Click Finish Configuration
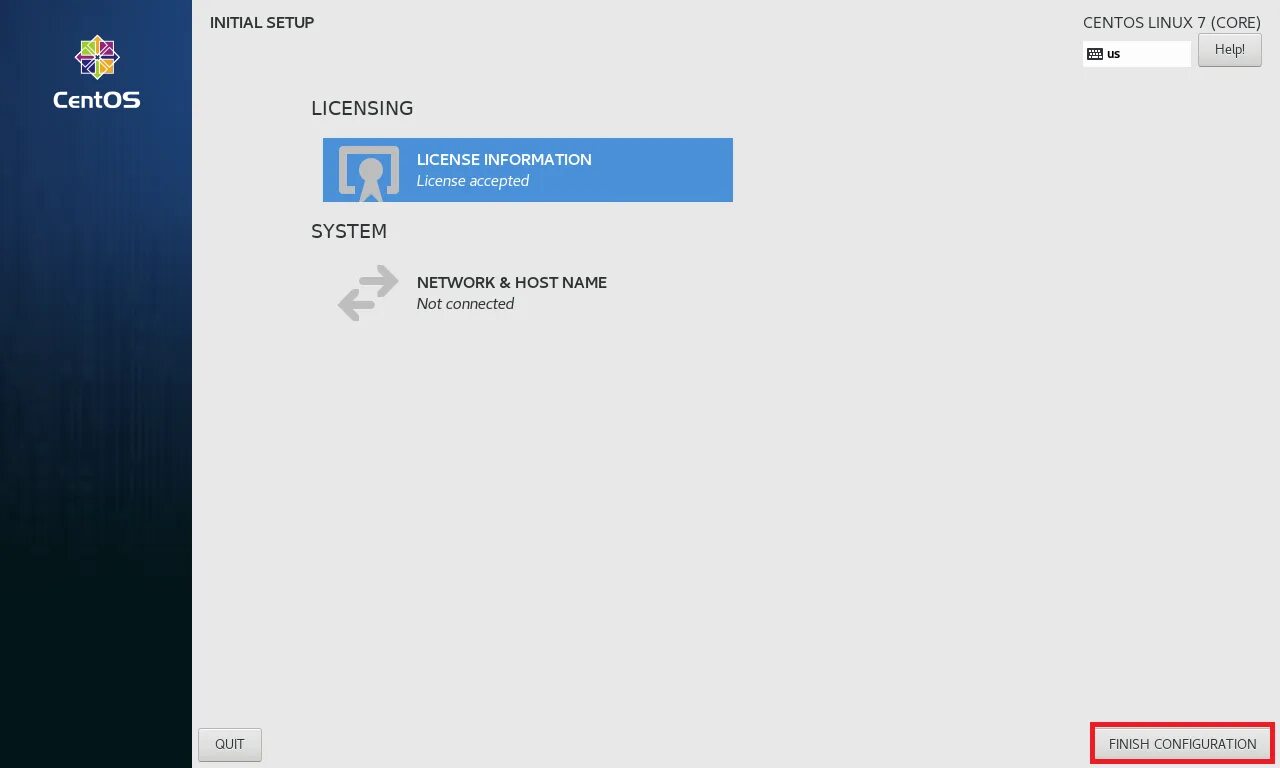The height and width of the screenshot is (768, 1280). pyautogui.click(x=1182, y=744)
